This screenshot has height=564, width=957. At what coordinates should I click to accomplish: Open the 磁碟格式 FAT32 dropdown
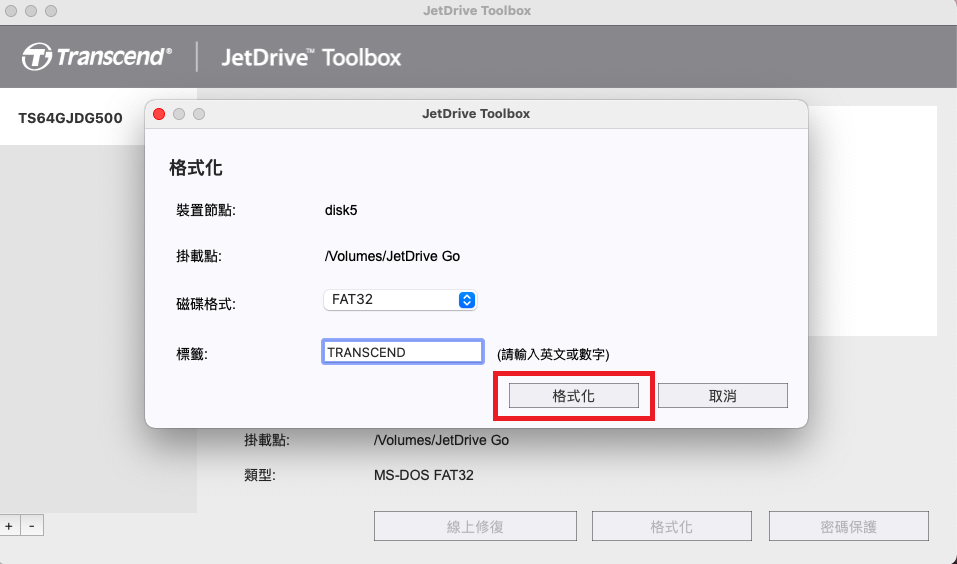coord(400,300)
